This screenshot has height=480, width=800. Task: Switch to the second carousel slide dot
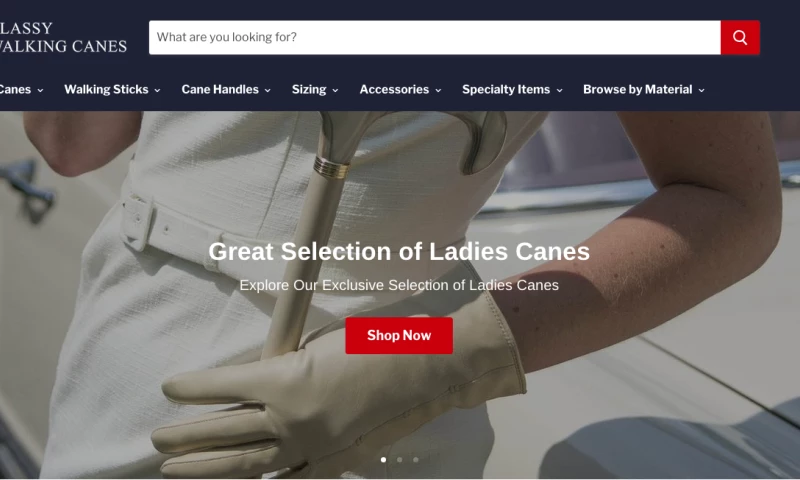[399, 460]
